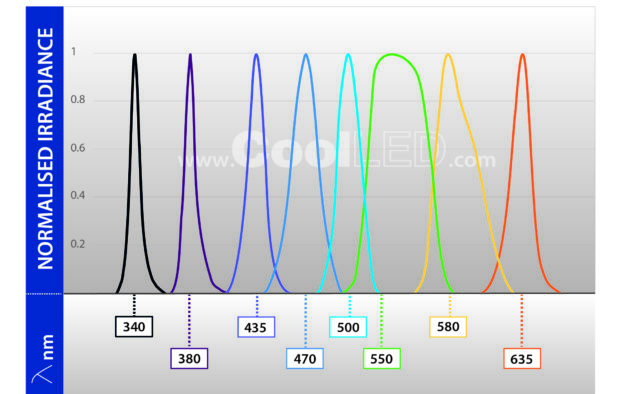Click the 1 y-axis tick label

[74, 51]
